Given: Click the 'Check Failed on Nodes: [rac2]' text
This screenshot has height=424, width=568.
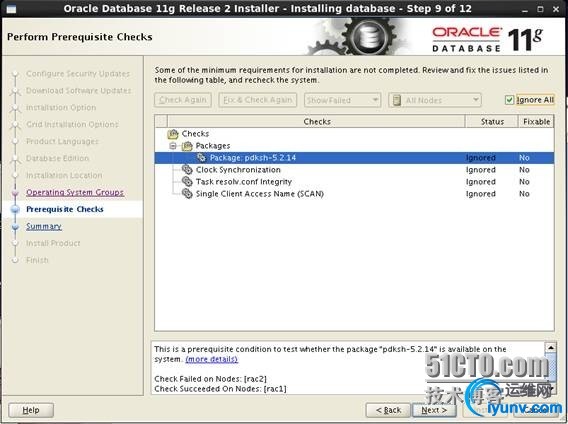Looking at the screenshot, I should [x=210, y=379].
